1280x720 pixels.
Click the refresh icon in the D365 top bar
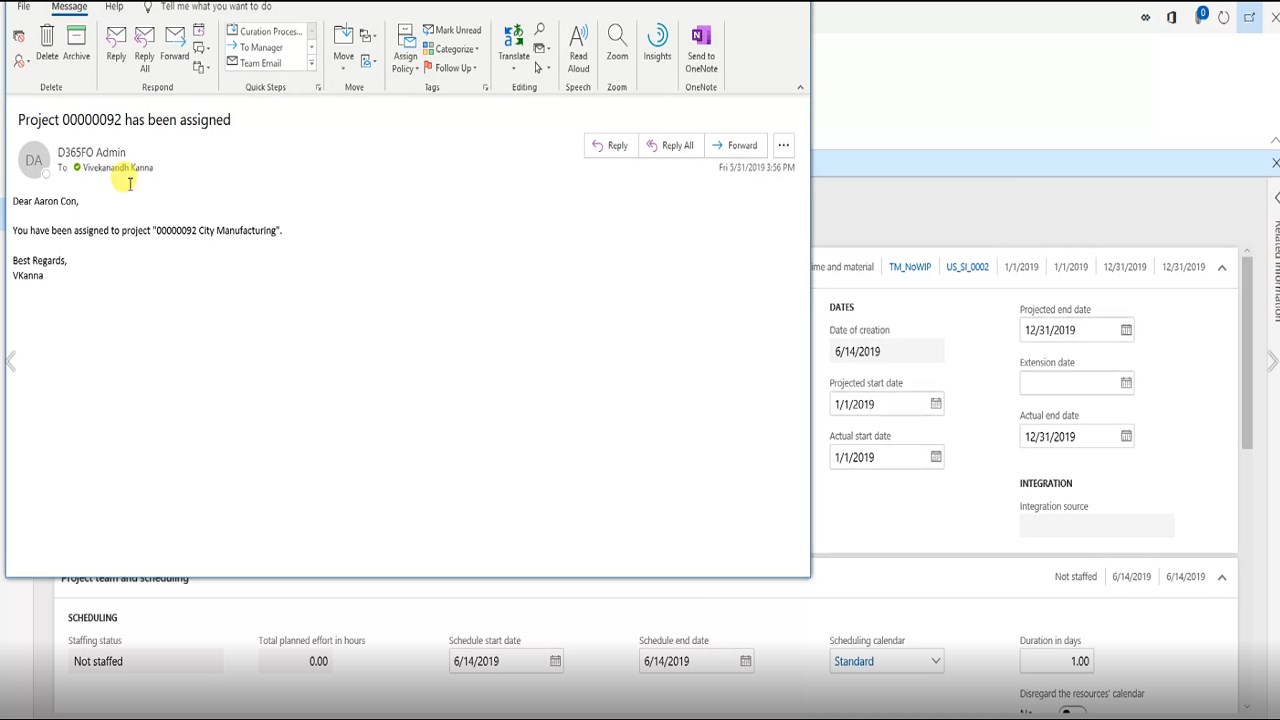[1224, 17]
